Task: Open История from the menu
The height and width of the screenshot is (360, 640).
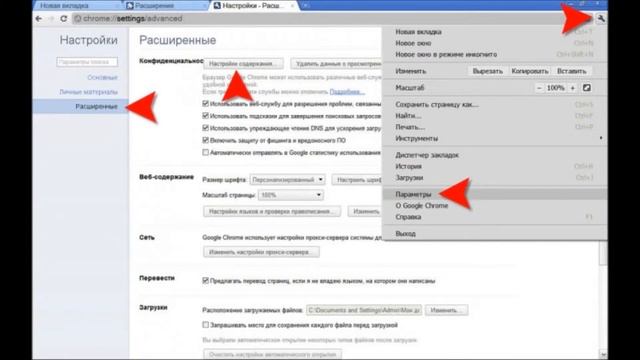Action: click(494, 167)
